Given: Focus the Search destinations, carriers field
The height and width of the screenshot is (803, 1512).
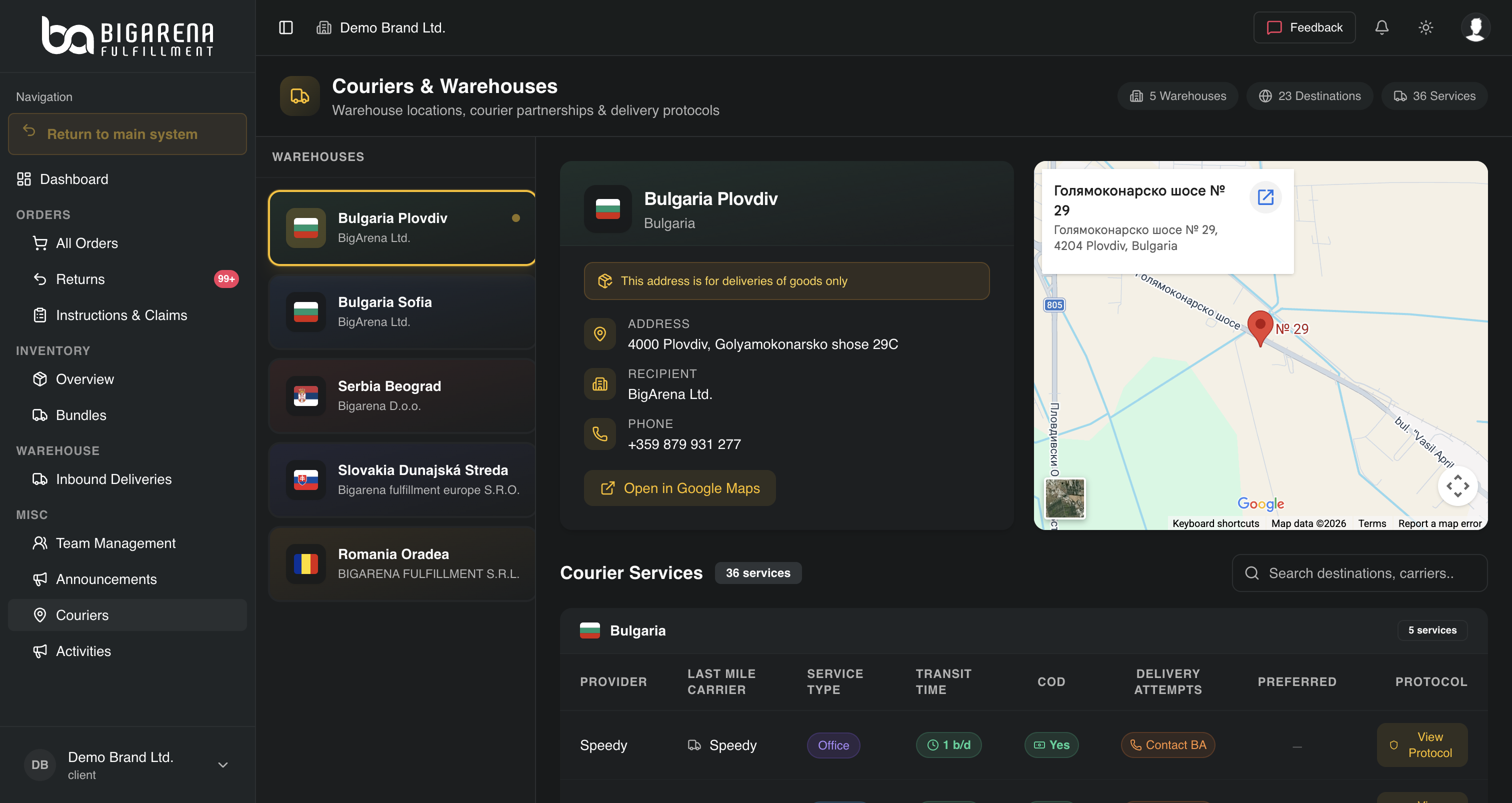Looking at the screenshot, I should (1360, 573).
